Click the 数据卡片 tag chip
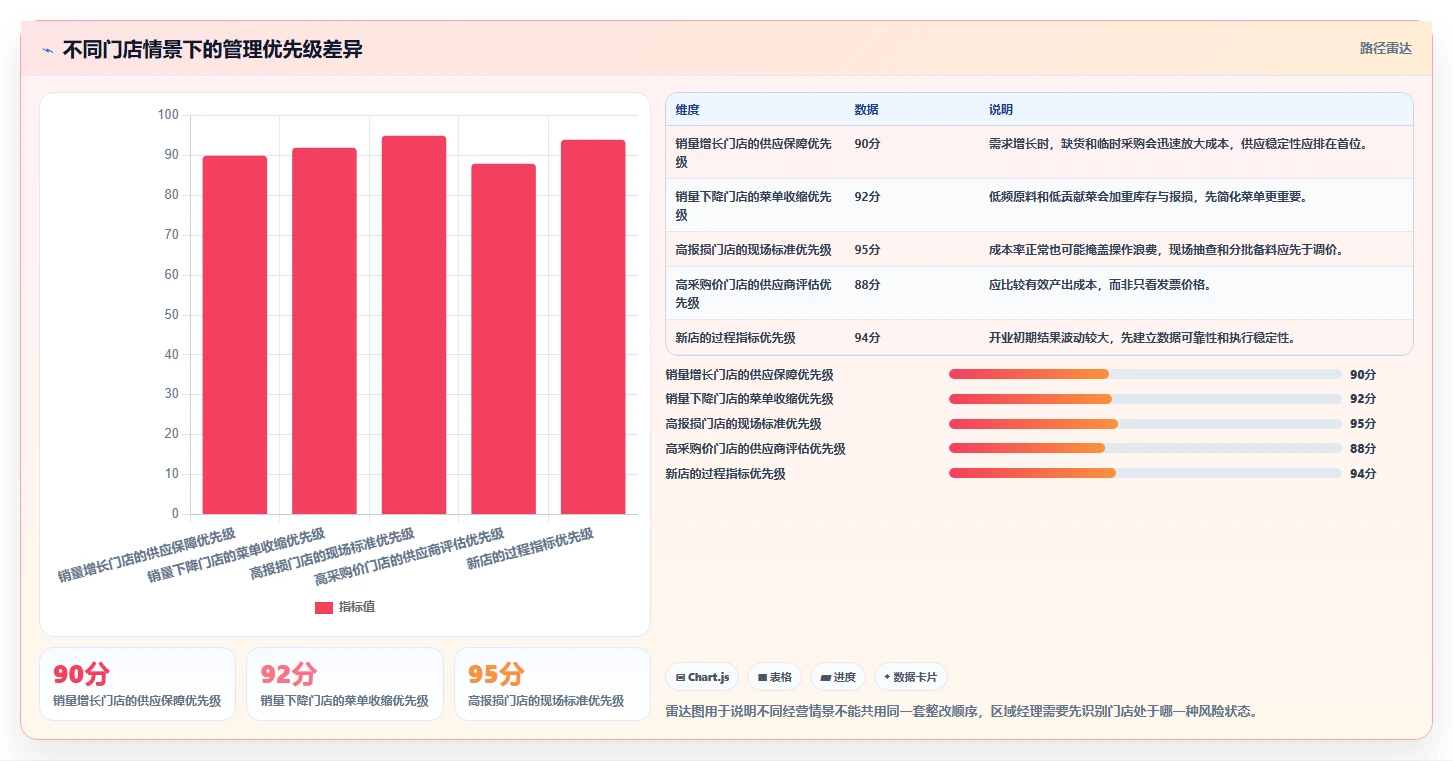This screenshot has height=761, width=1453. [910, 677]
